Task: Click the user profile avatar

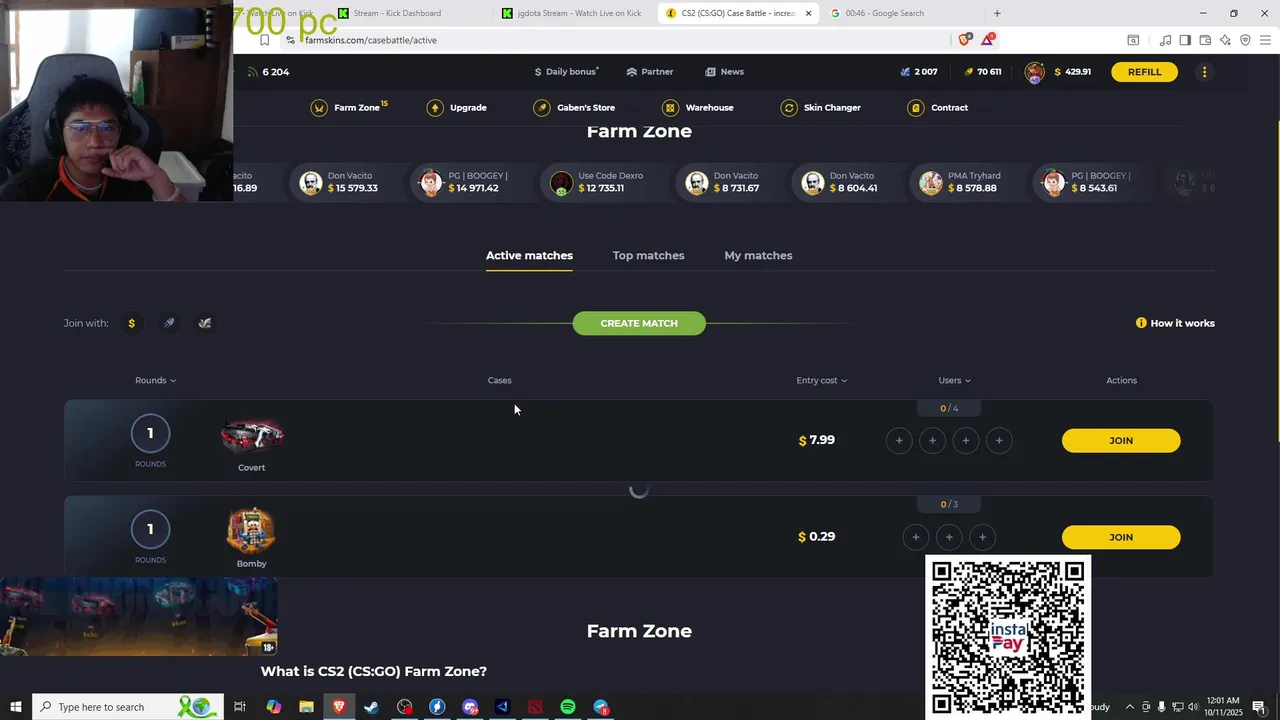Action: pyautogui.click(x=1035, y=72)
